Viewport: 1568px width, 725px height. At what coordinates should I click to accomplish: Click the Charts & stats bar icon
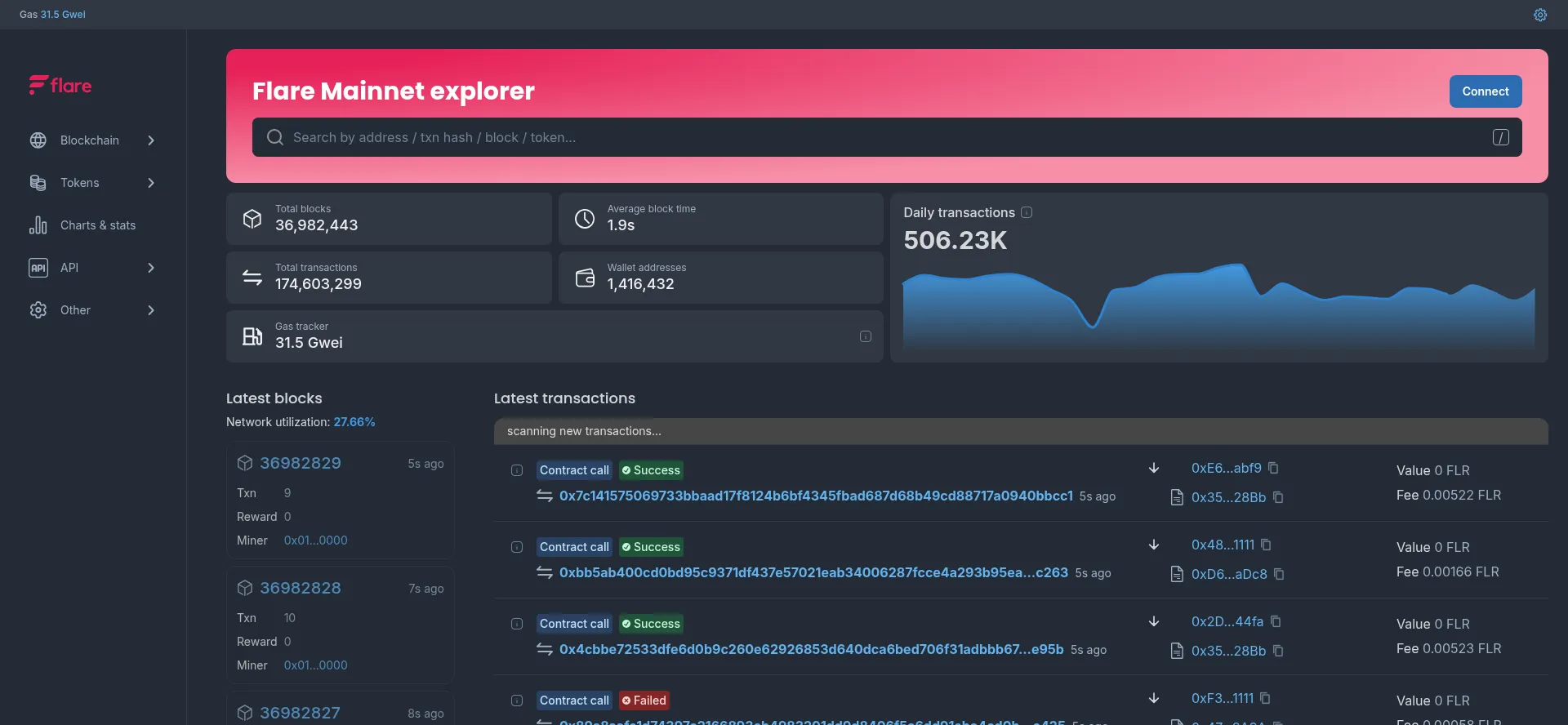[38, 225]
